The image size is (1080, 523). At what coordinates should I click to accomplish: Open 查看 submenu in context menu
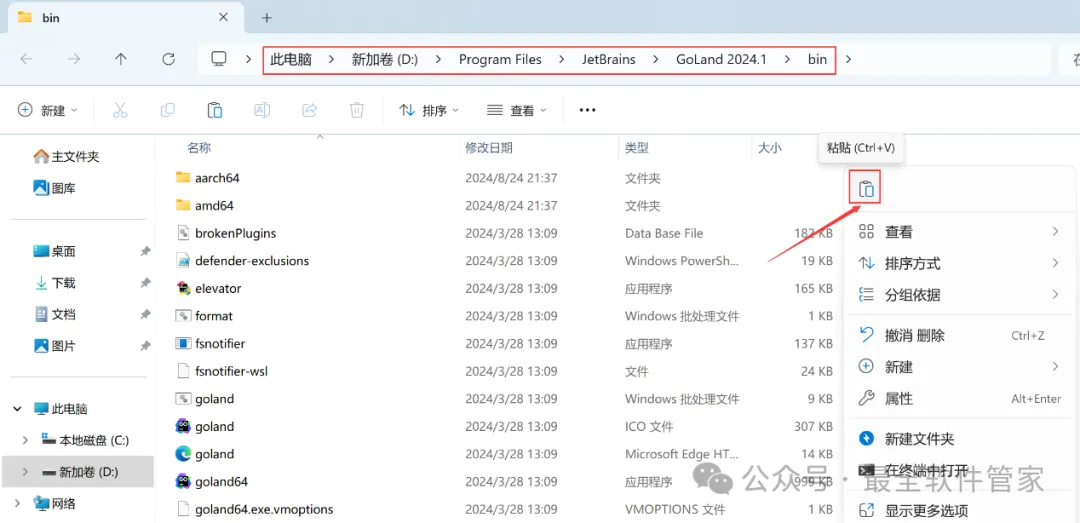(959, 232)
